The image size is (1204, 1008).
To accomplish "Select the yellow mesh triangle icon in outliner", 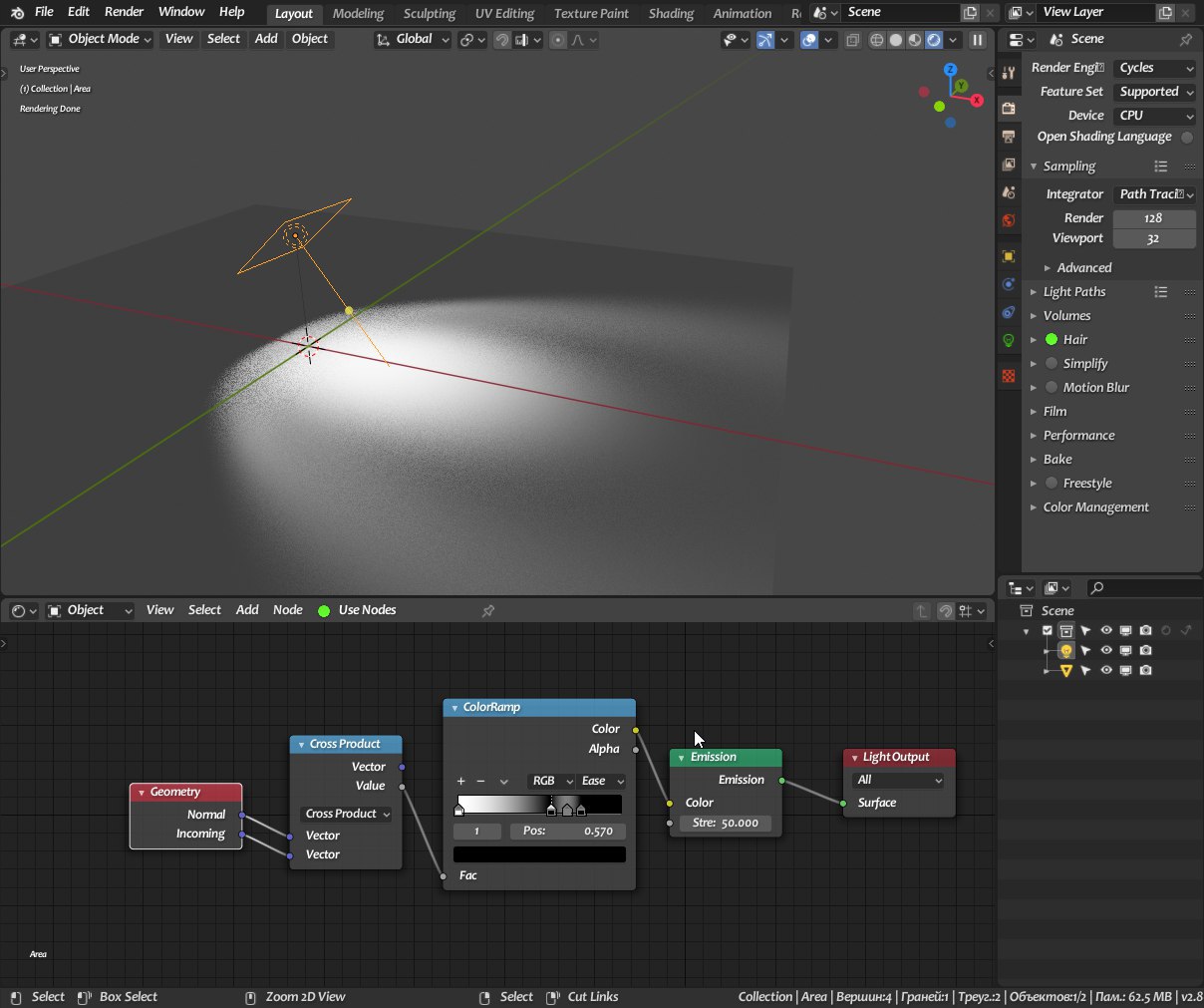I will pos(1066,670).
